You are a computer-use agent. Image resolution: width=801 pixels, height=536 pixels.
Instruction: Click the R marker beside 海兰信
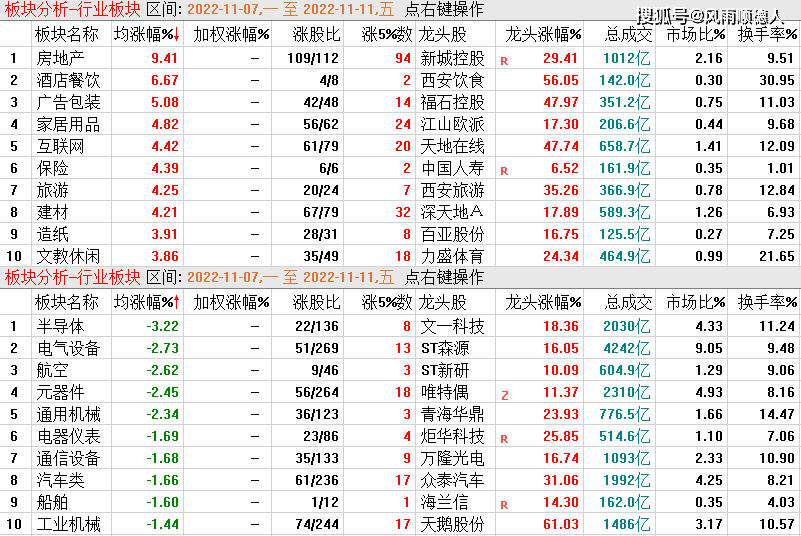(504, 504)
